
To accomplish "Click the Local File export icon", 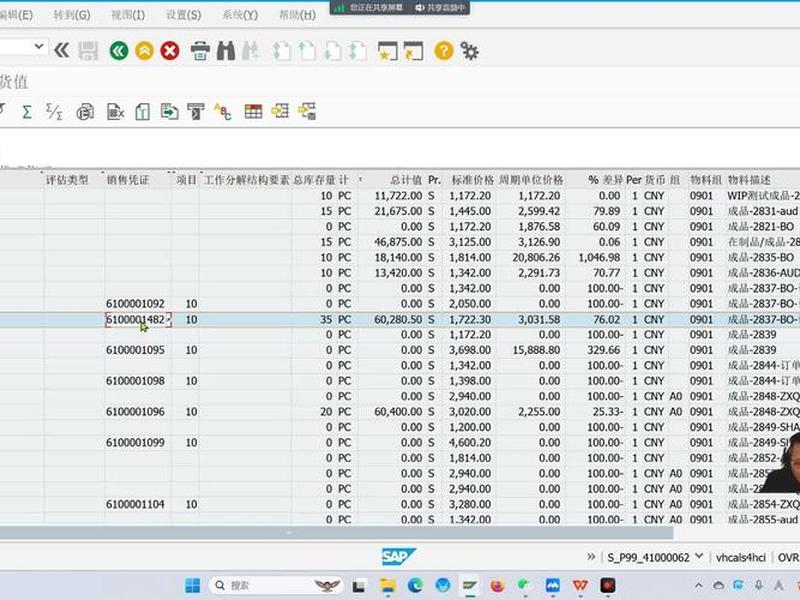I will pos(169,111).
